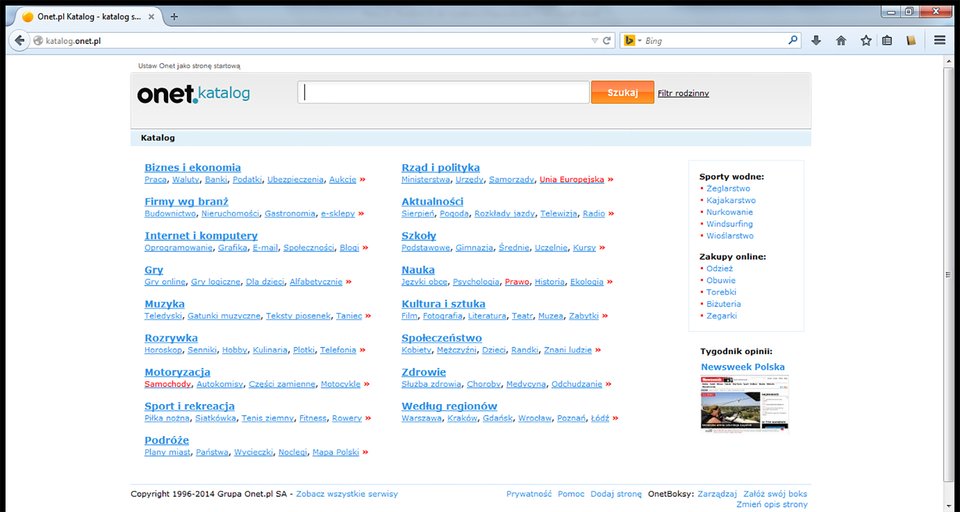This screenshot has width=960, height=512.
Task: Open the Firmy wg branż category
Action: 186,201
